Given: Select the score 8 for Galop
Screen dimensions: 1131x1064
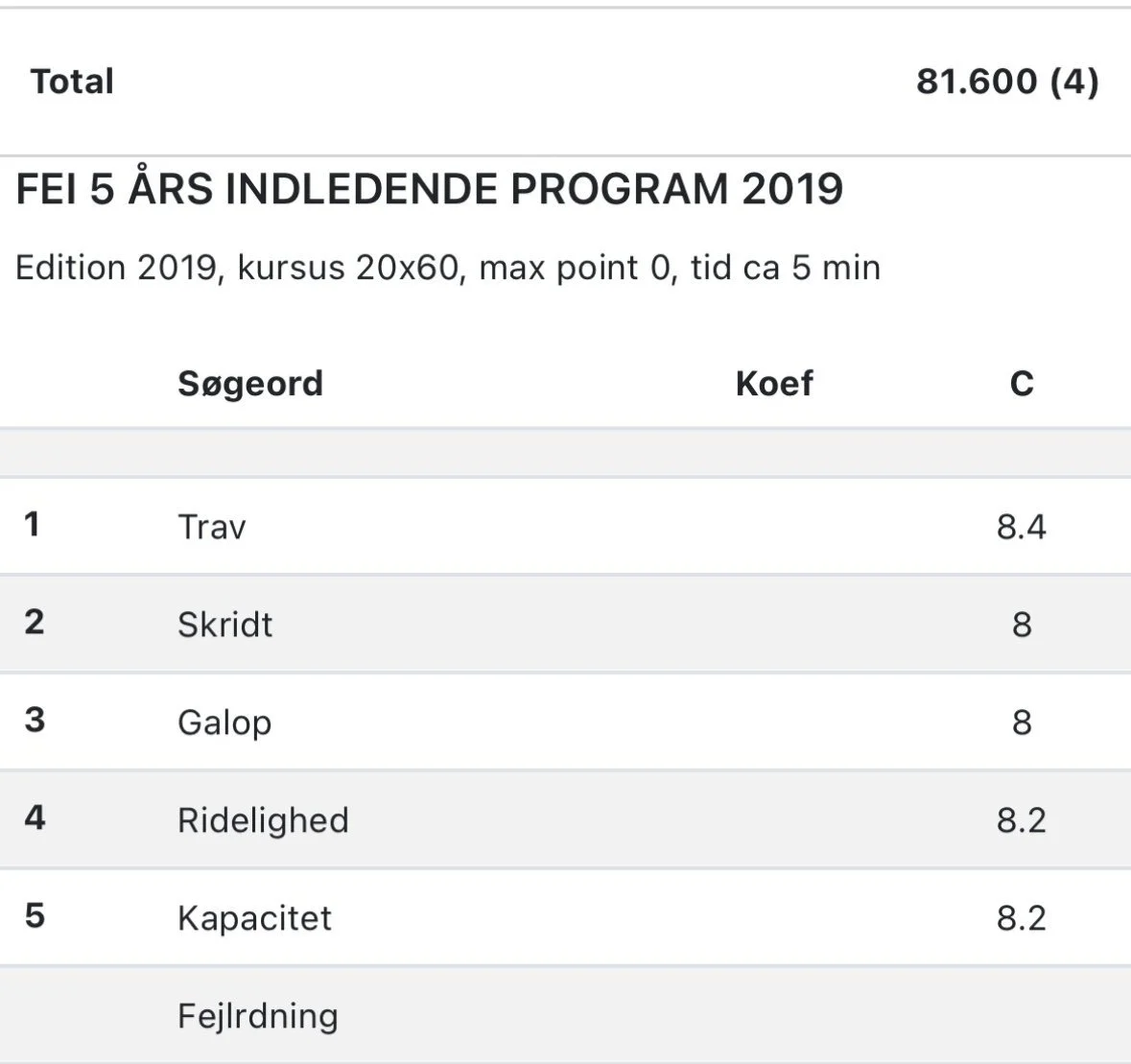Looking at the screenshot, I should (x=1022, y=722).
